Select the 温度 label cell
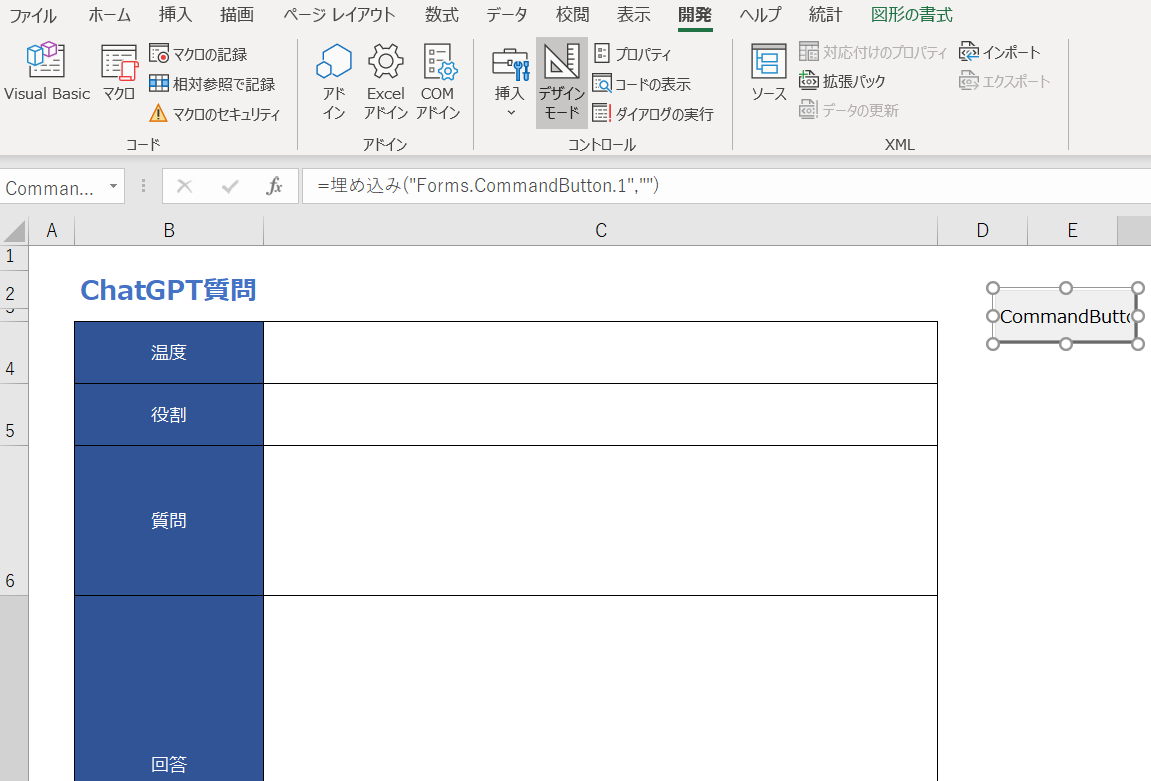The width and height of the screenshot is (1151, 781). (x=169, y=352)
